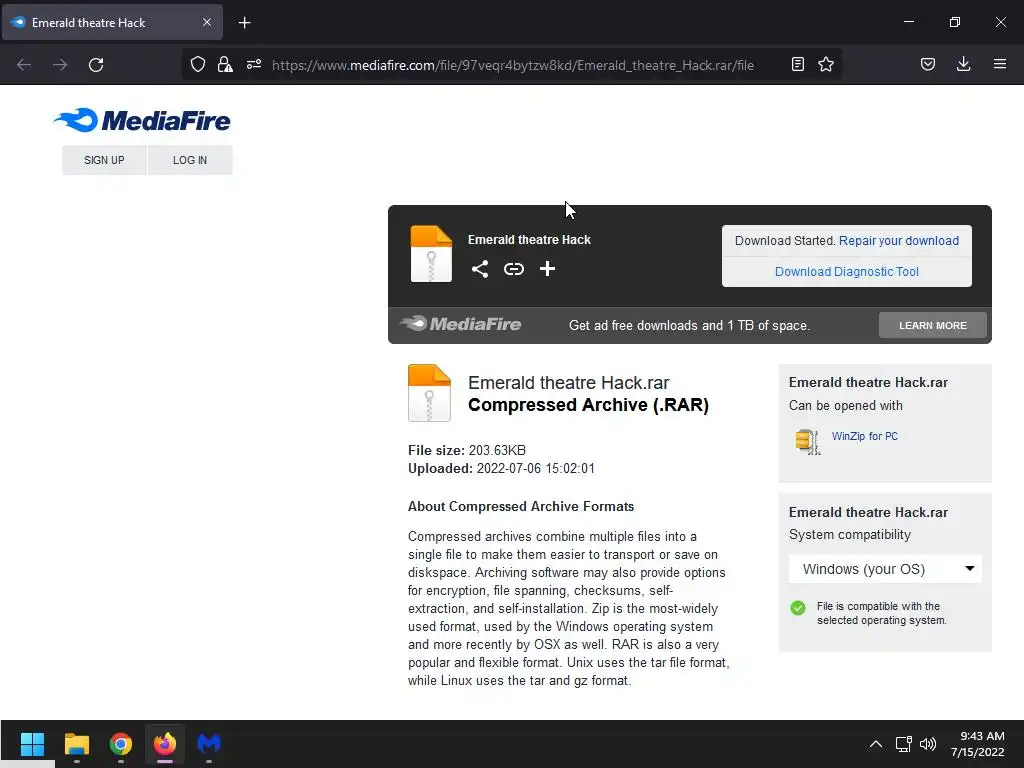Click the orange RAR file icon in dark banner
1024x768 pixels.
point(431,253)
